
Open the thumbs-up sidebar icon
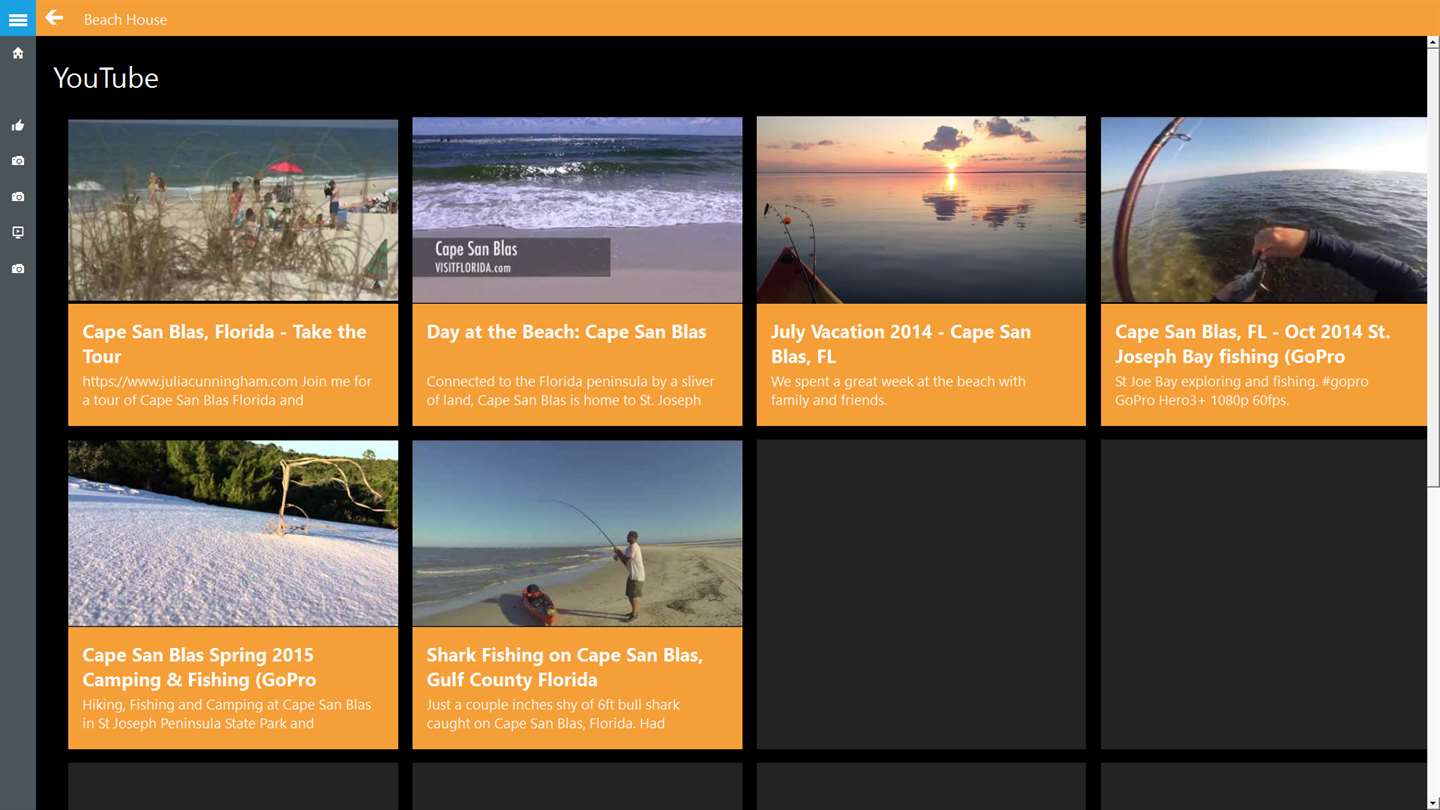coord(18,125)
